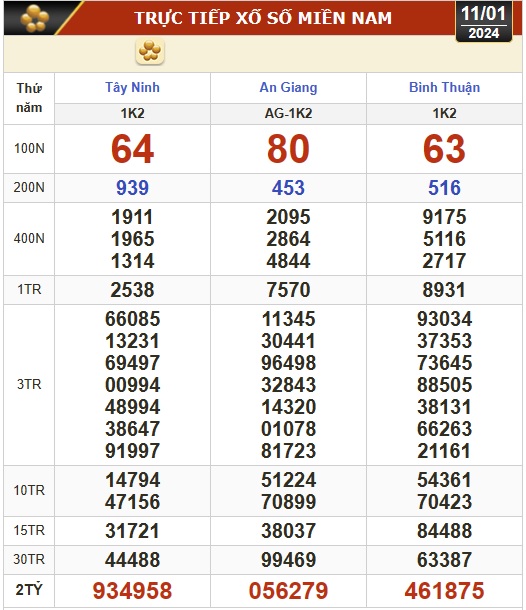Viewport: 526px width, 610px height.
Task: Click Tây Ninh number 1965
Action: click(x=132, y=239)
